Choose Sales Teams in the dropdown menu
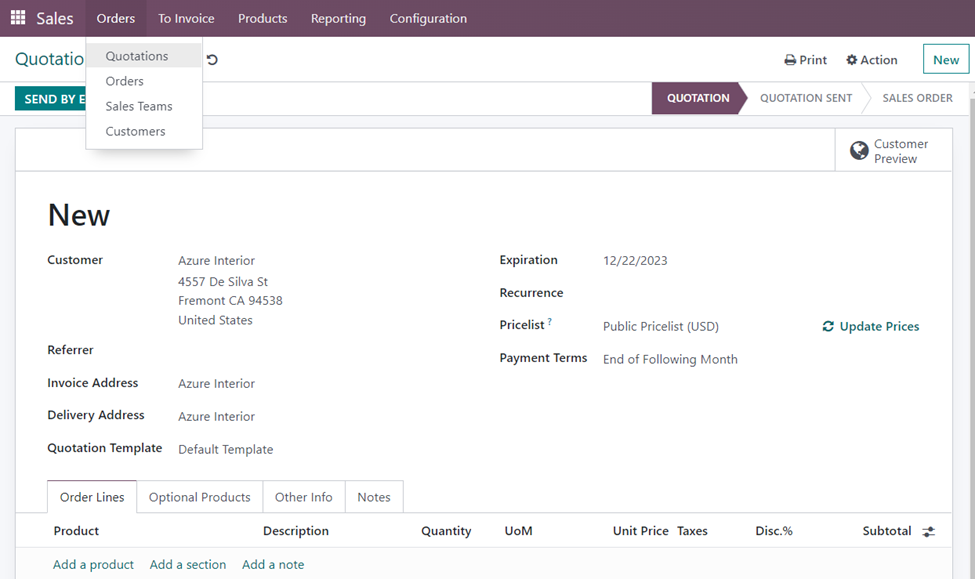 tap(139, 106)
